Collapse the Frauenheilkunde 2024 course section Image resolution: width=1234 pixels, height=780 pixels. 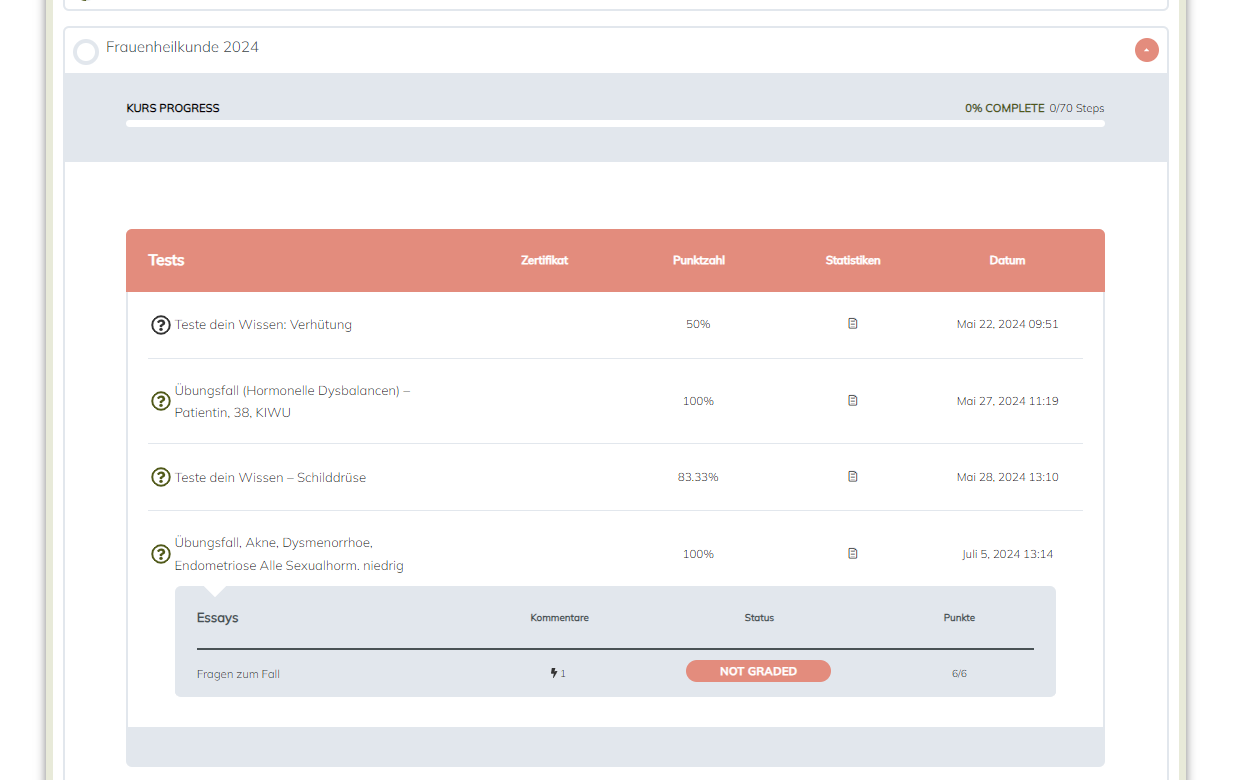point(1146,50)
